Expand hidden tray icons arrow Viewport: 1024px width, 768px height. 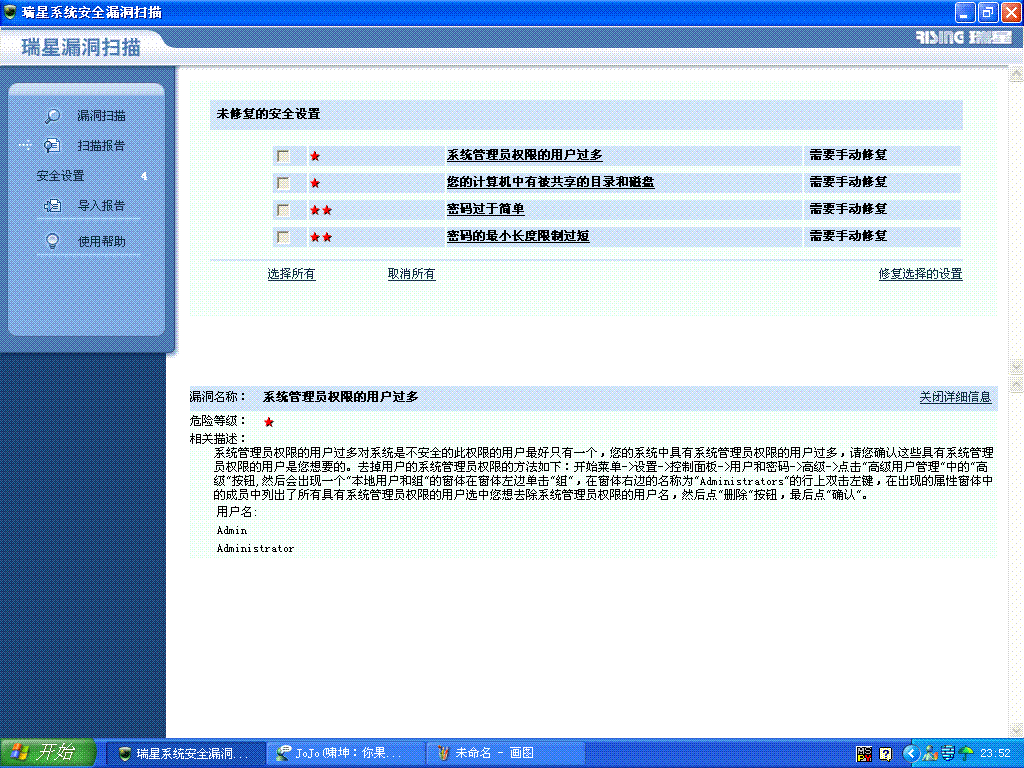[x=910, y=754]
